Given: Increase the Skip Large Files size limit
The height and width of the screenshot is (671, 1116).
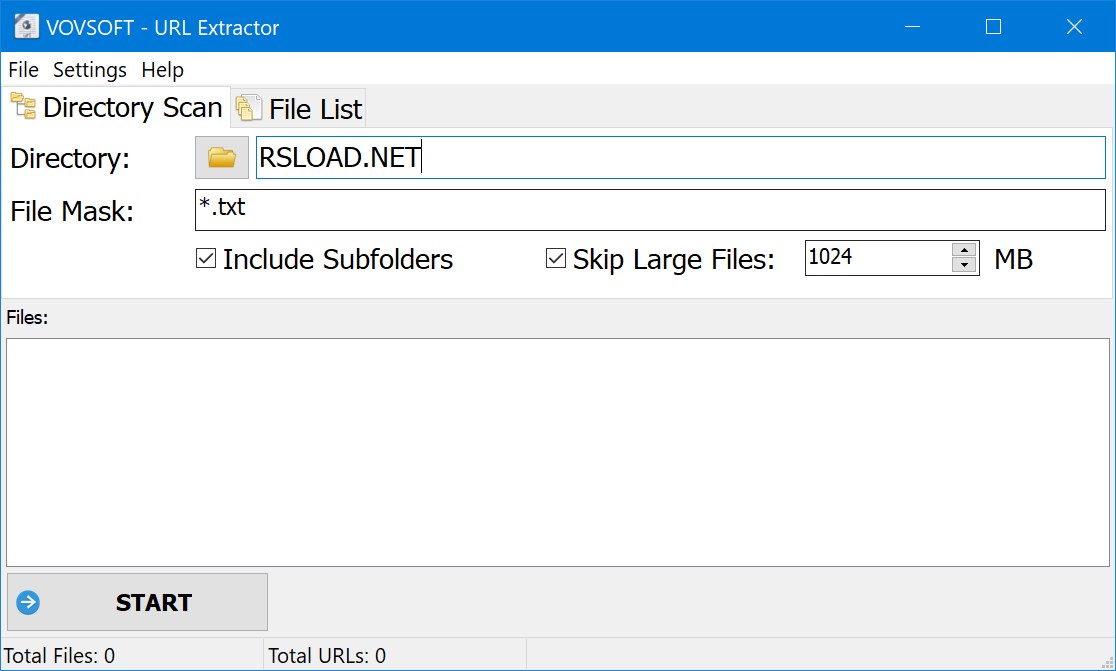Looking at the screenshot, I should click(965, 250).
